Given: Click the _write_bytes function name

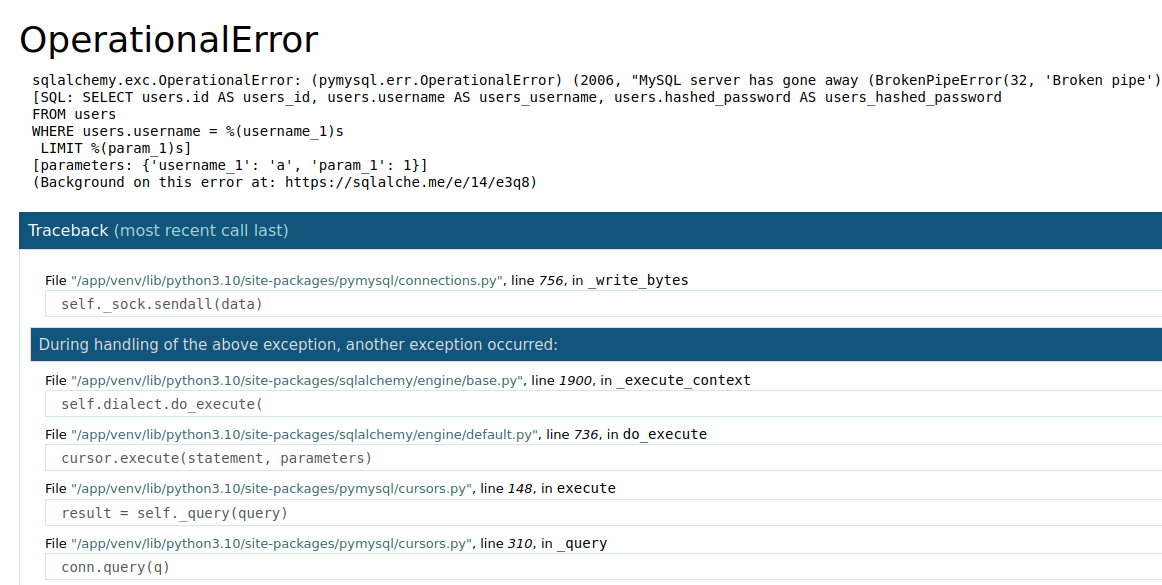Looking at the screenshot, I should 638,280.
